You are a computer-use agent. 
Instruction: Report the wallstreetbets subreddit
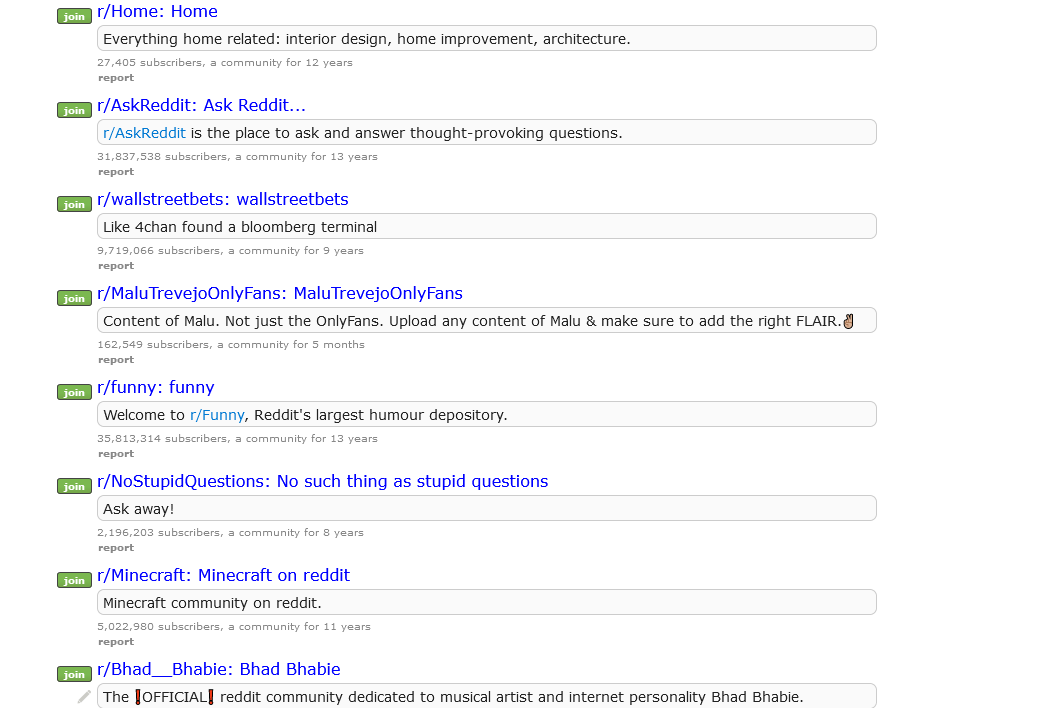pos(116,265)
